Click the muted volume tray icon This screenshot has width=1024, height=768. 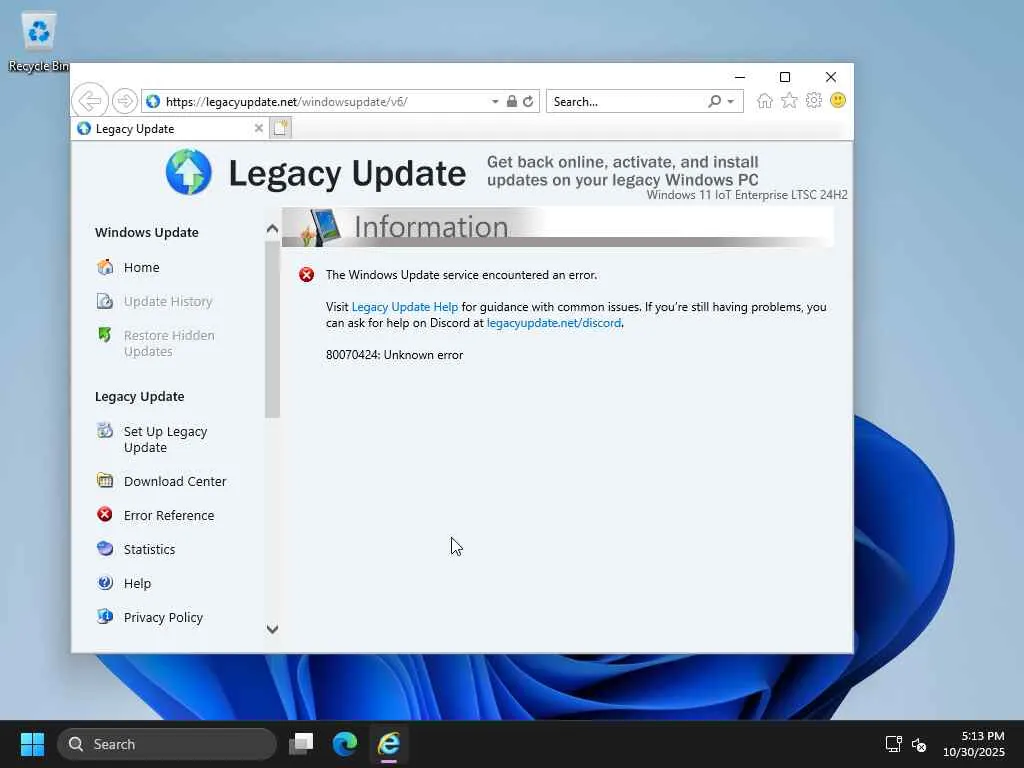tap(920, 744)
